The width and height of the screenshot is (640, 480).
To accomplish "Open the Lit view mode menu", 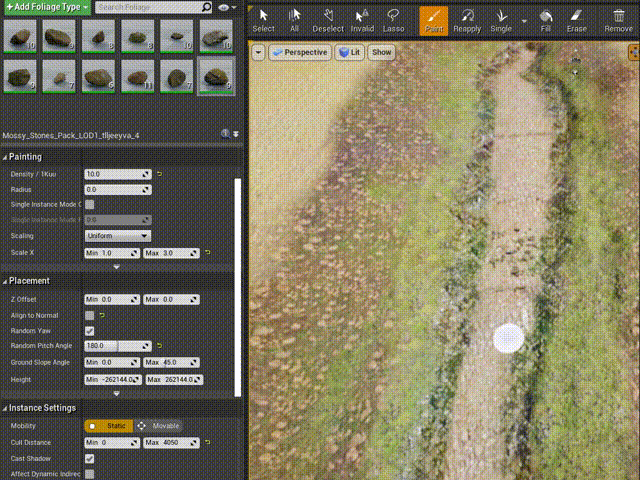I will pyautogui.click(x=349, y=52).
